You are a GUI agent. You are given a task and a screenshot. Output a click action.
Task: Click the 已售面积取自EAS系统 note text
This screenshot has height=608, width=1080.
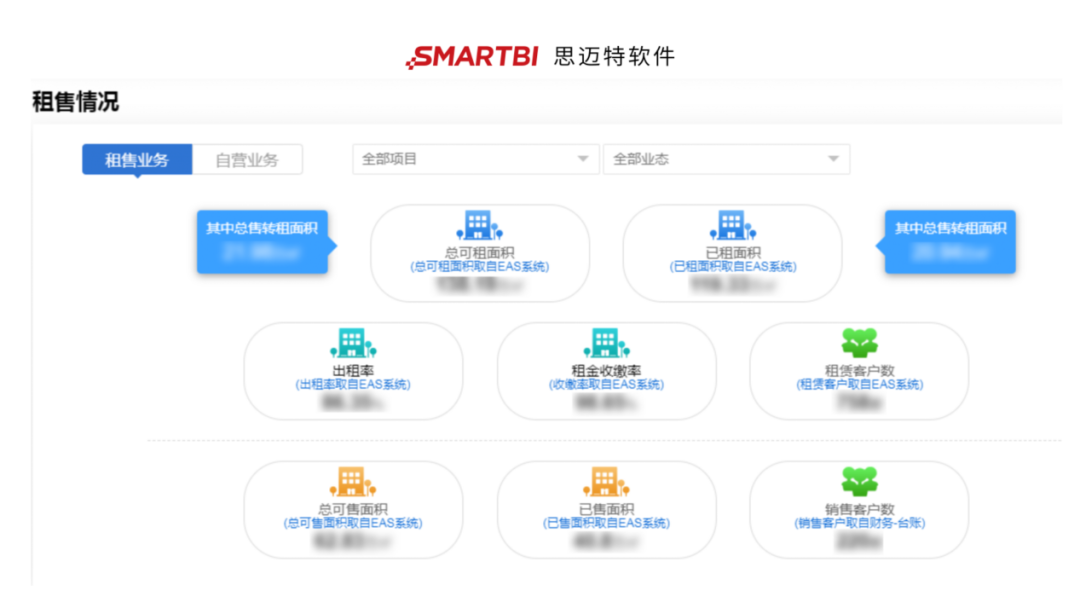click(606, 523)
